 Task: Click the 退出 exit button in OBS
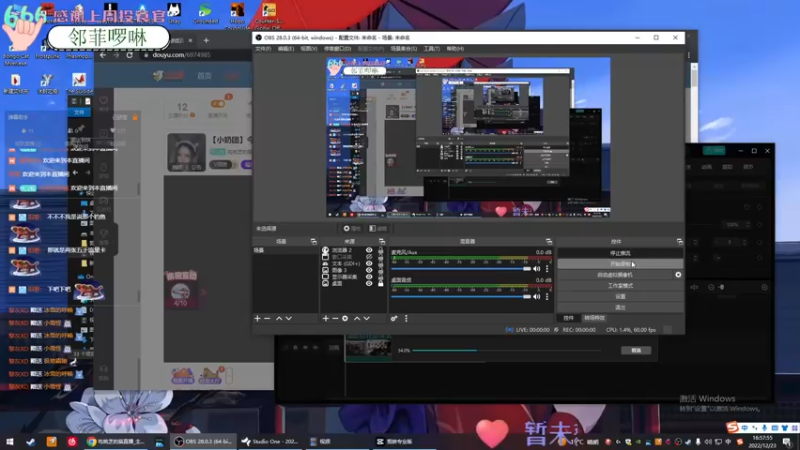pyautogui.click(x=620, y=307)
